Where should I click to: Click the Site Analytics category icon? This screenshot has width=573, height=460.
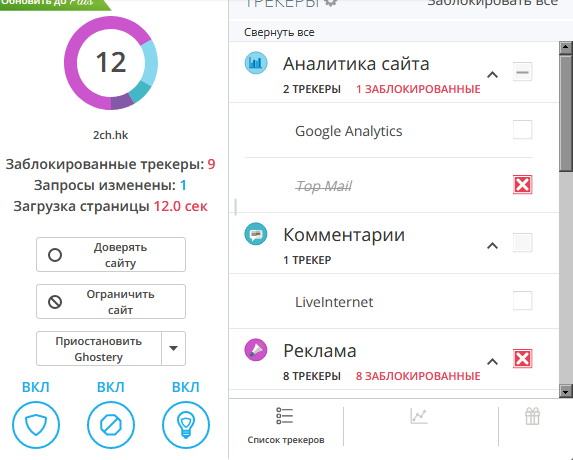coord(256,63)
